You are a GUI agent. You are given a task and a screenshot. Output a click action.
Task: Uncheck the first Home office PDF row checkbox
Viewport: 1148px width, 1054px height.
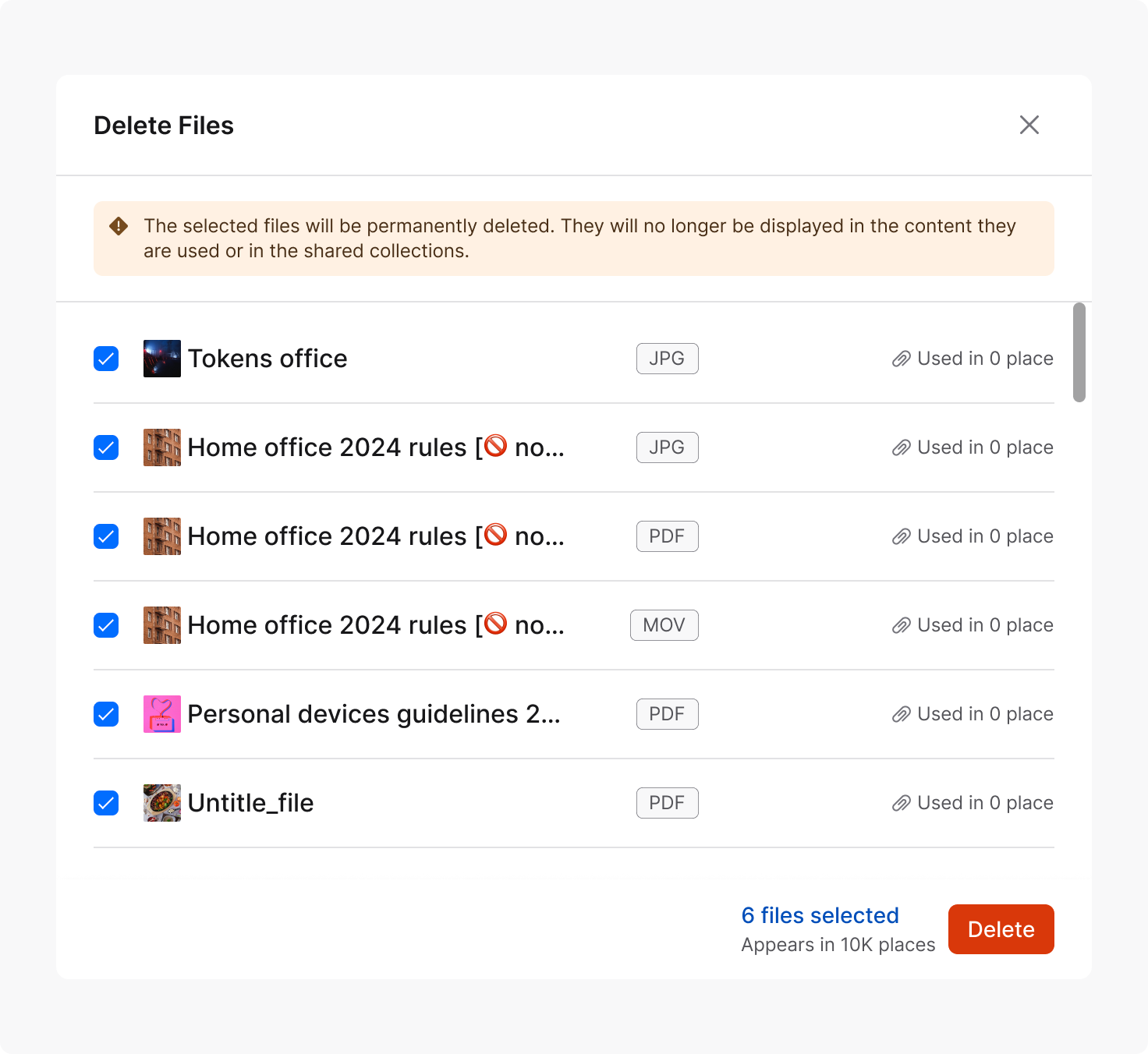106,536
